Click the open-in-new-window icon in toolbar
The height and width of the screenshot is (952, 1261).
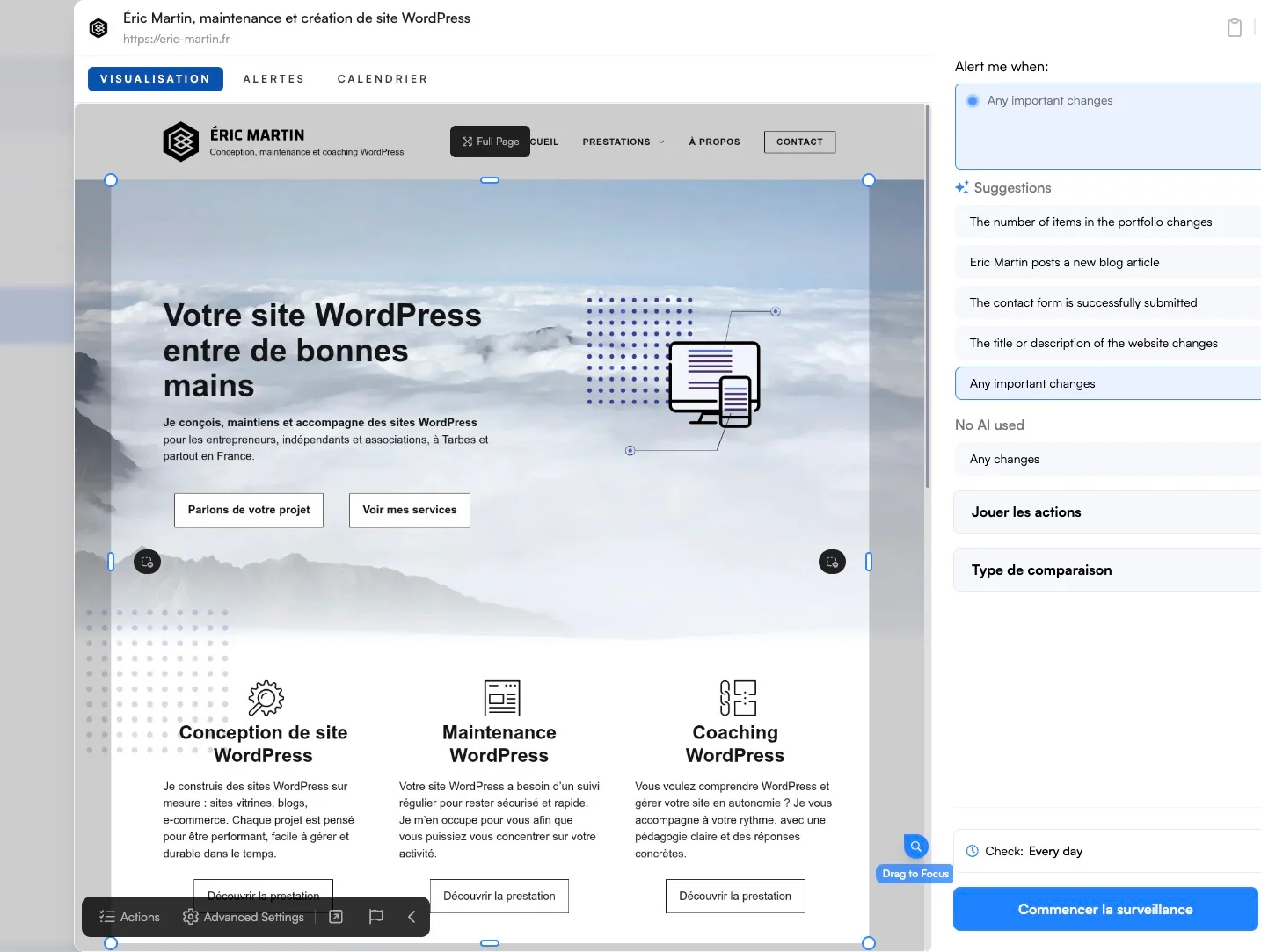click(336, 917)
